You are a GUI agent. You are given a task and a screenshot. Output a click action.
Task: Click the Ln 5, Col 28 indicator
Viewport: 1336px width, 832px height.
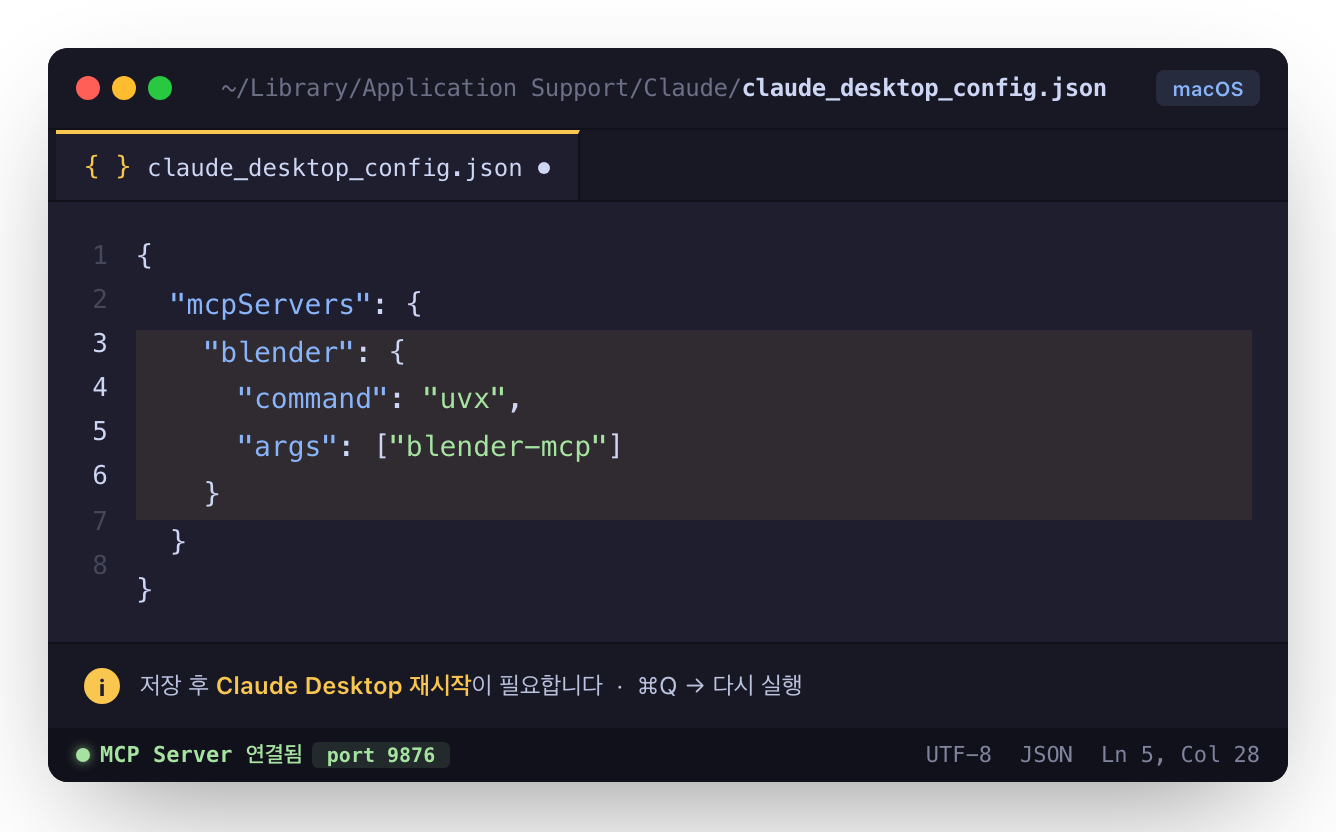point(1180,754)
